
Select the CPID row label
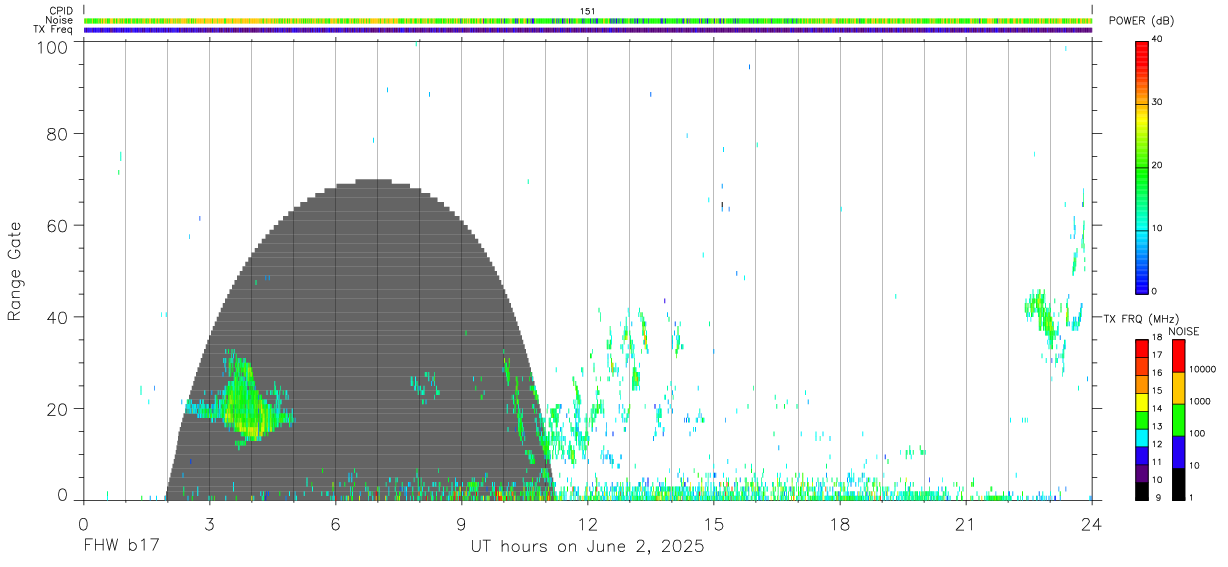coord(61,11)
